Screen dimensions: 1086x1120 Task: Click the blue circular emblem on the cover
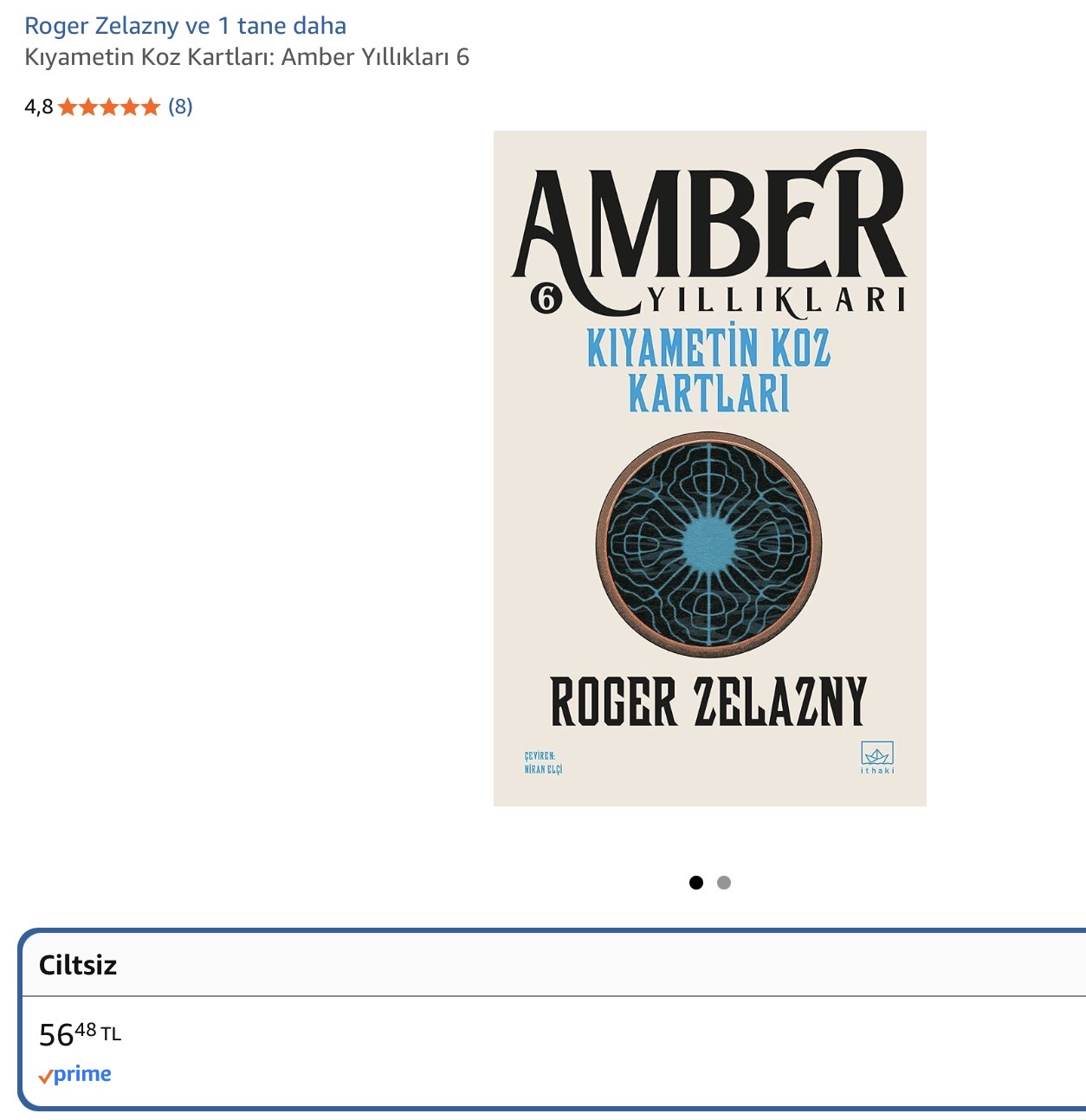708,544
